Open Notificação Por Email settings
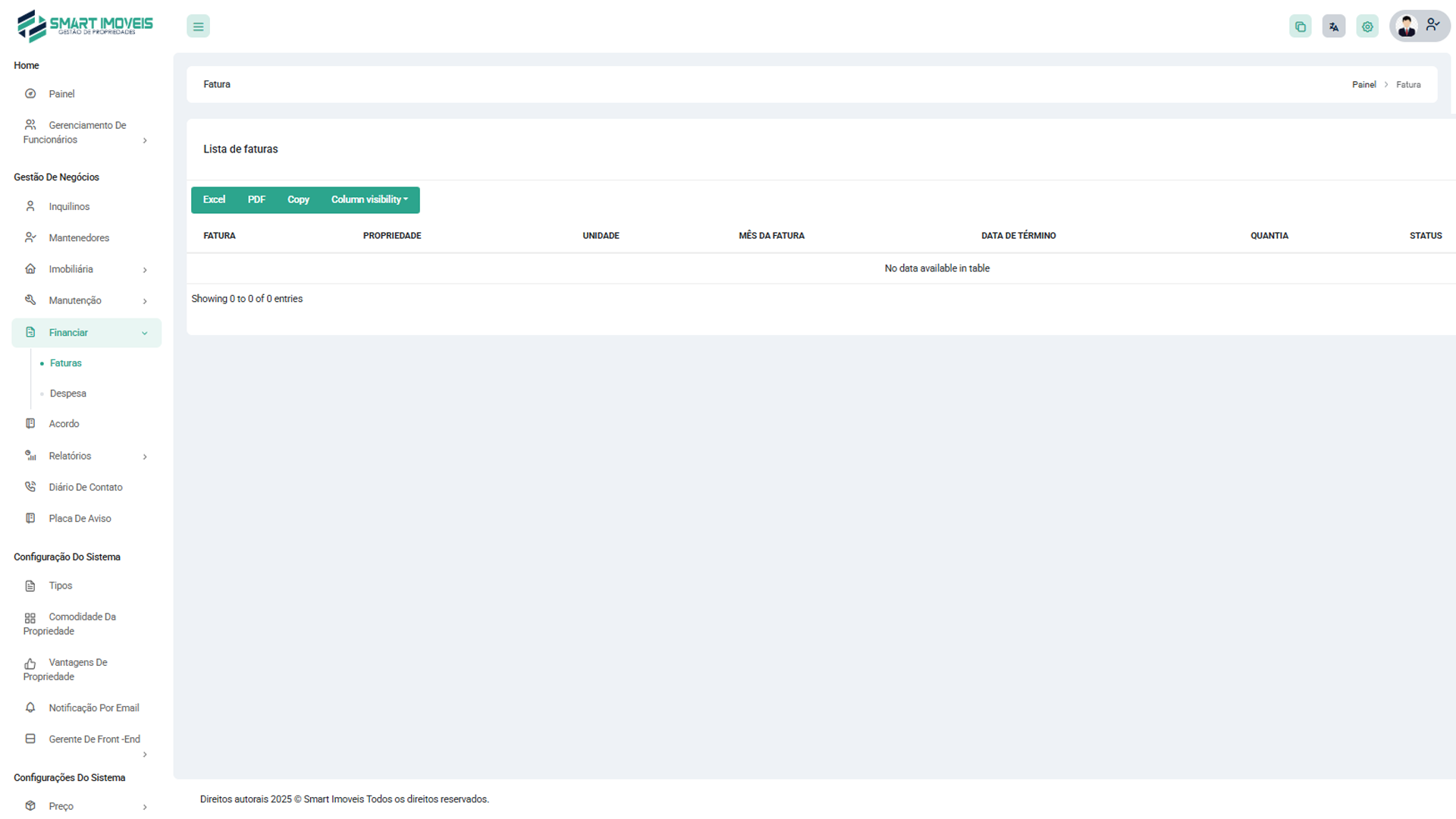The image size is (1456, 819). coord(93,708)
